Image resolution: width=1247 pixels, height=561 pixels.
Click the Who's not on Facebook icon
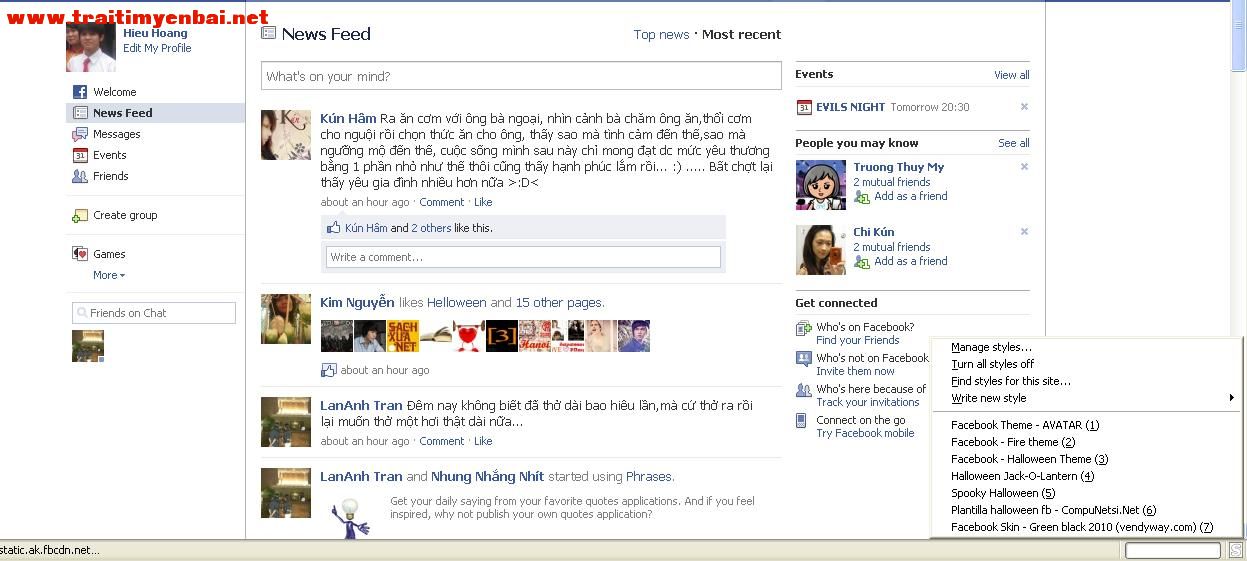point(803,358)
